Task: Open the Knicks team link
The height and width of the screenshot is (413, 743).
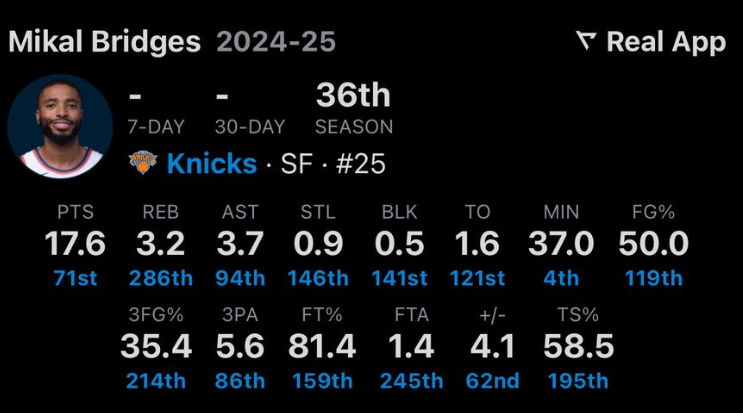Action: click(212, 163)
